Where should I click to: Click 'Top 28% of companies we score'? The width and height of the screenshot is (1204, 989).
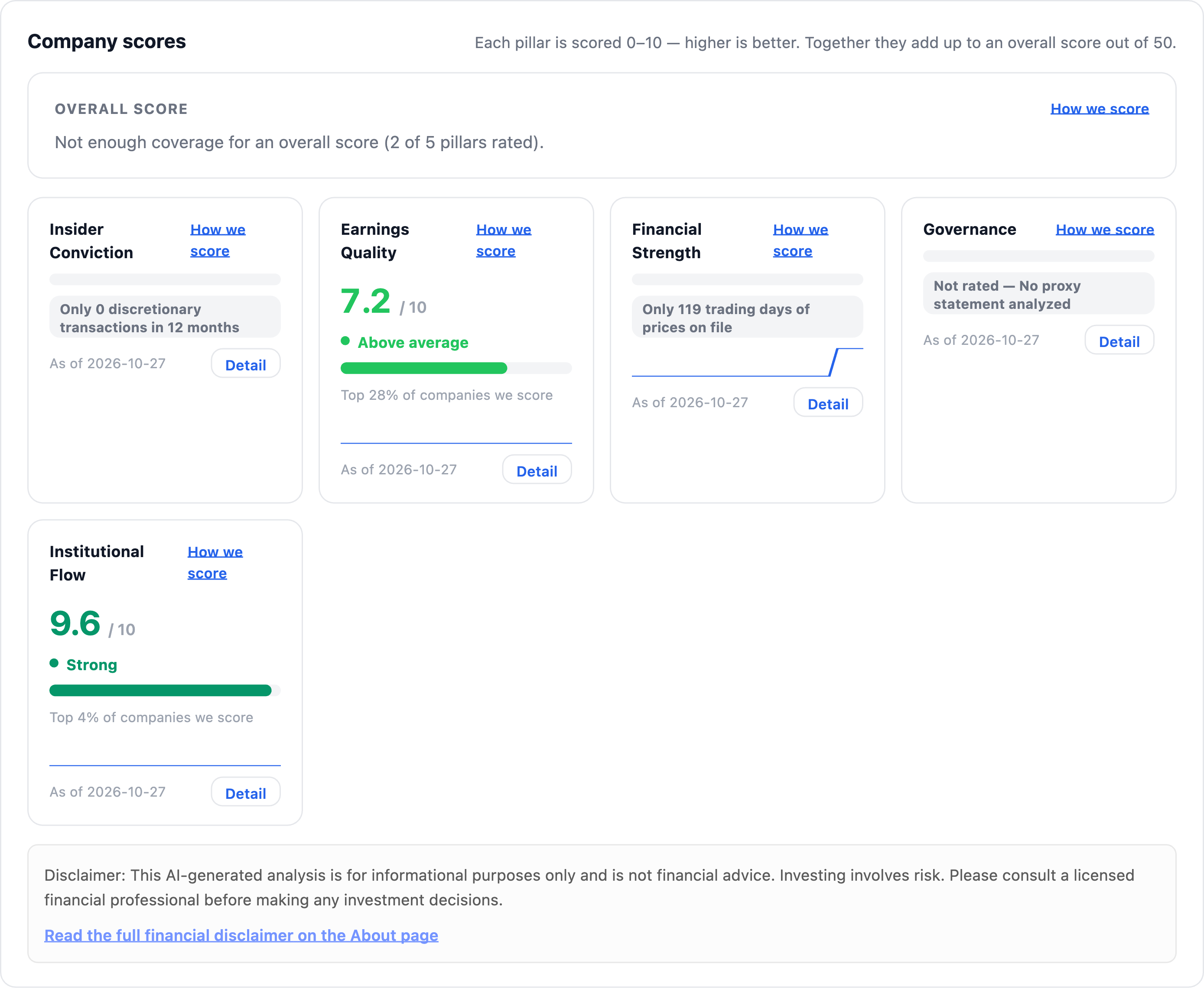(x=446, y=395)
